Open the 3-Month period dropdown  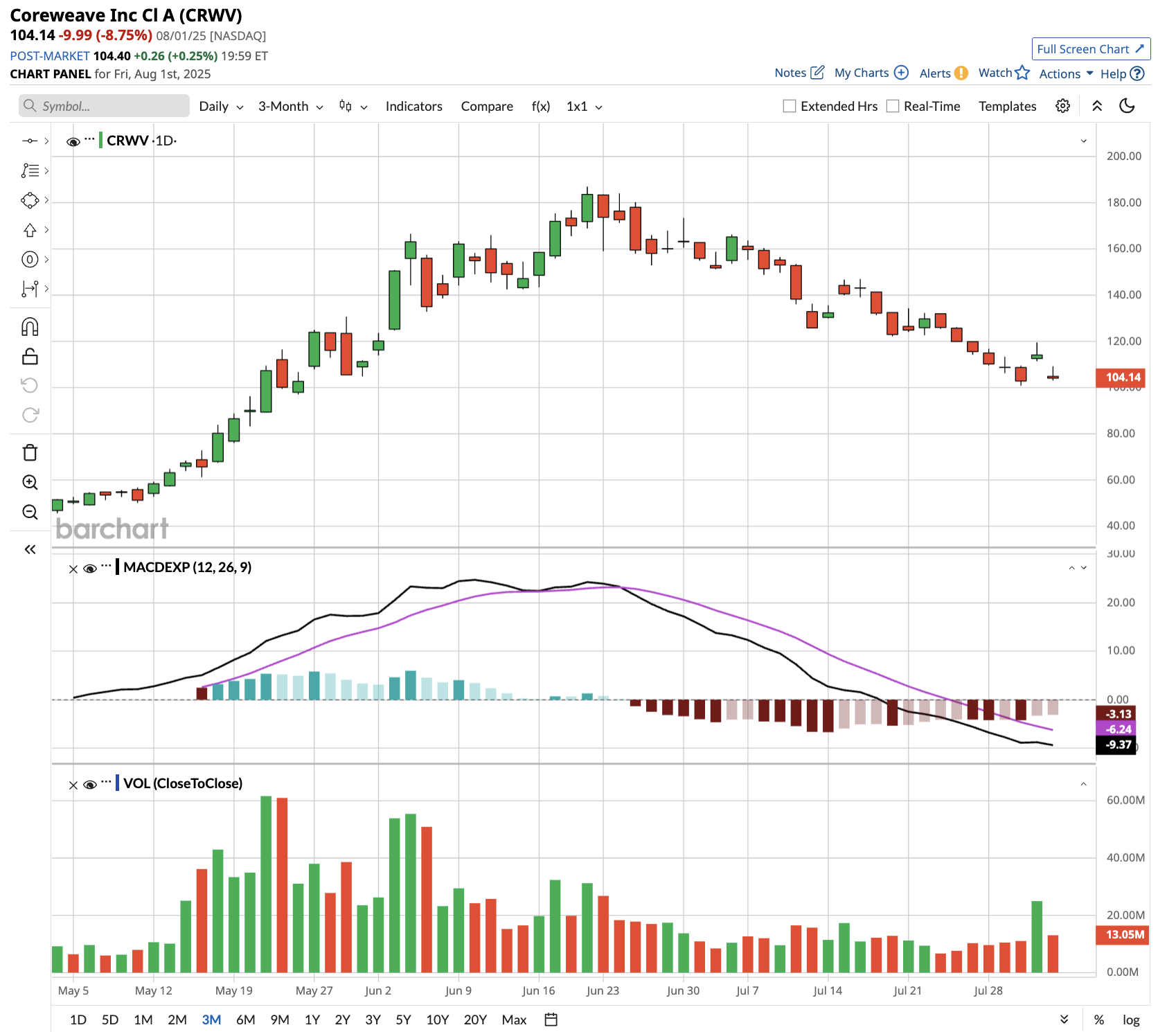click(x=291, y=106)
